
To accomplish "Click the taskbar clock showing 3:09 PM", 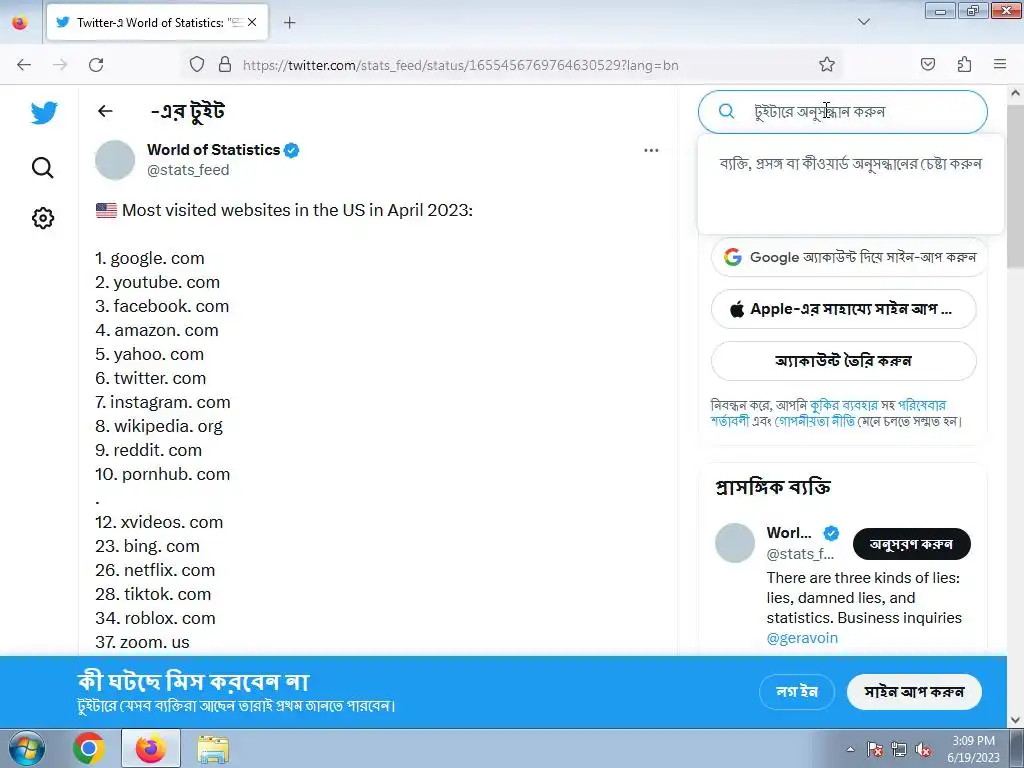I will point(973,748).
